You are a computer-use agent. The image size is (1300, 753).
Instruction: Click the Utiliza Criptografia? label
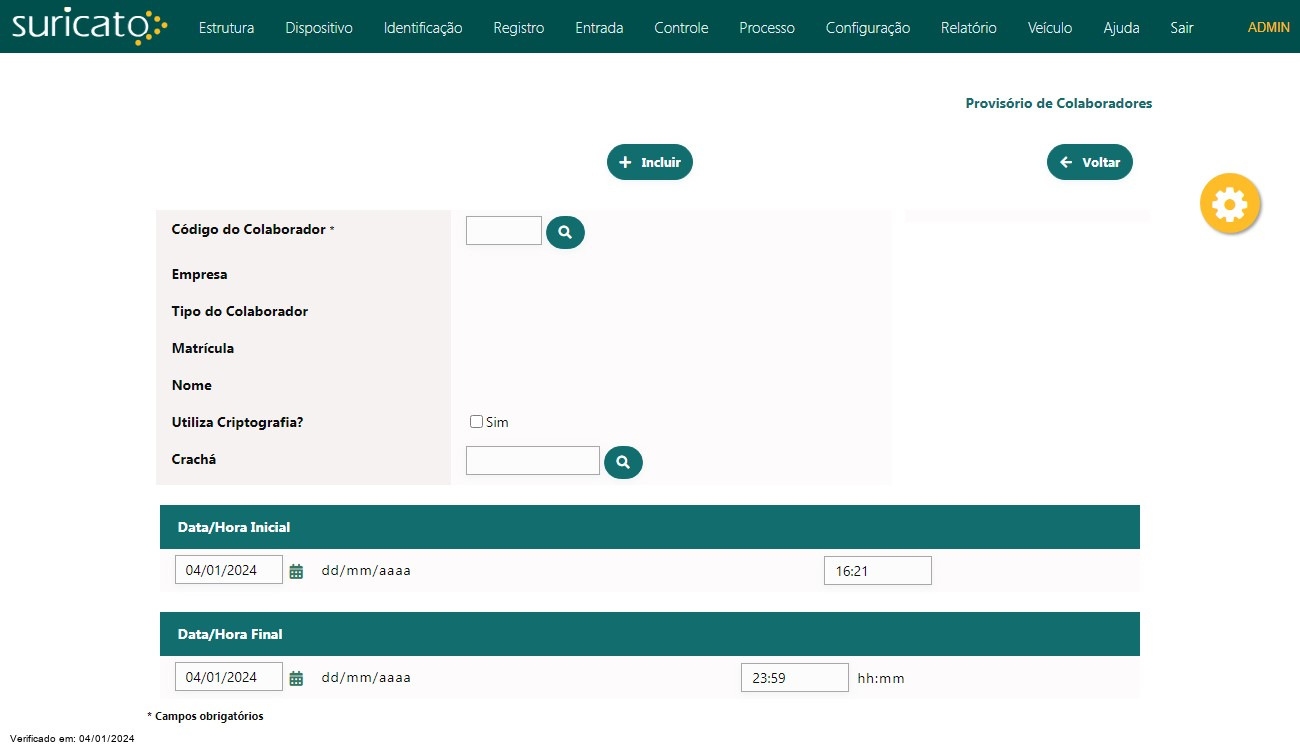point(237,422)
